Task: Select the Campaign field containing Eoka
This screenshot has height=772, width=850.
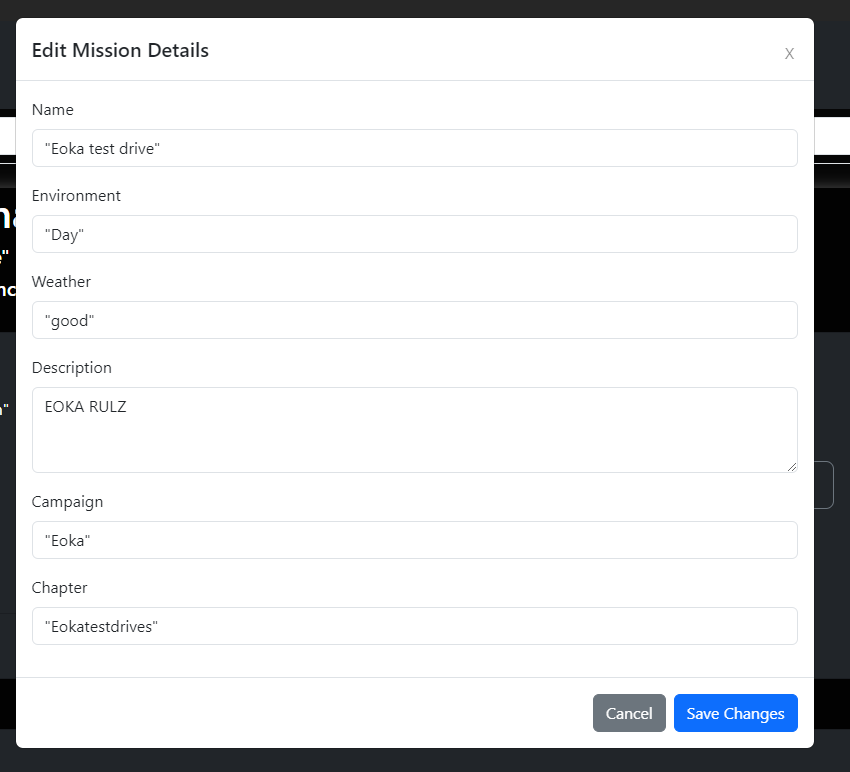Action: pos(414,540)
